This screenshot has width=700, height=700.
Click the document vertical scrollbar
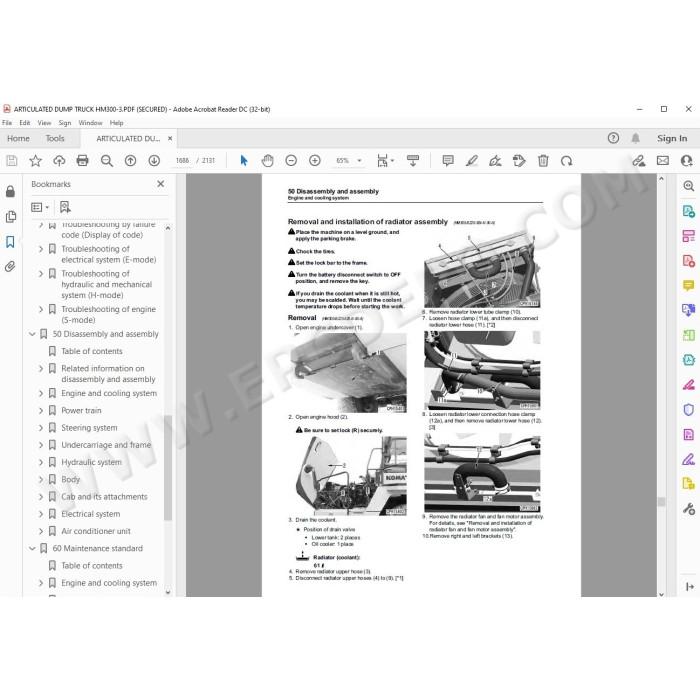point(661,385)
